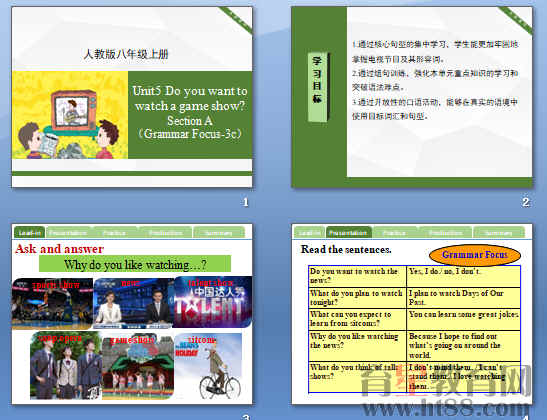Open the Lead-in tab on slide 3
Viewport: 547px width, 420px height.
29,232
